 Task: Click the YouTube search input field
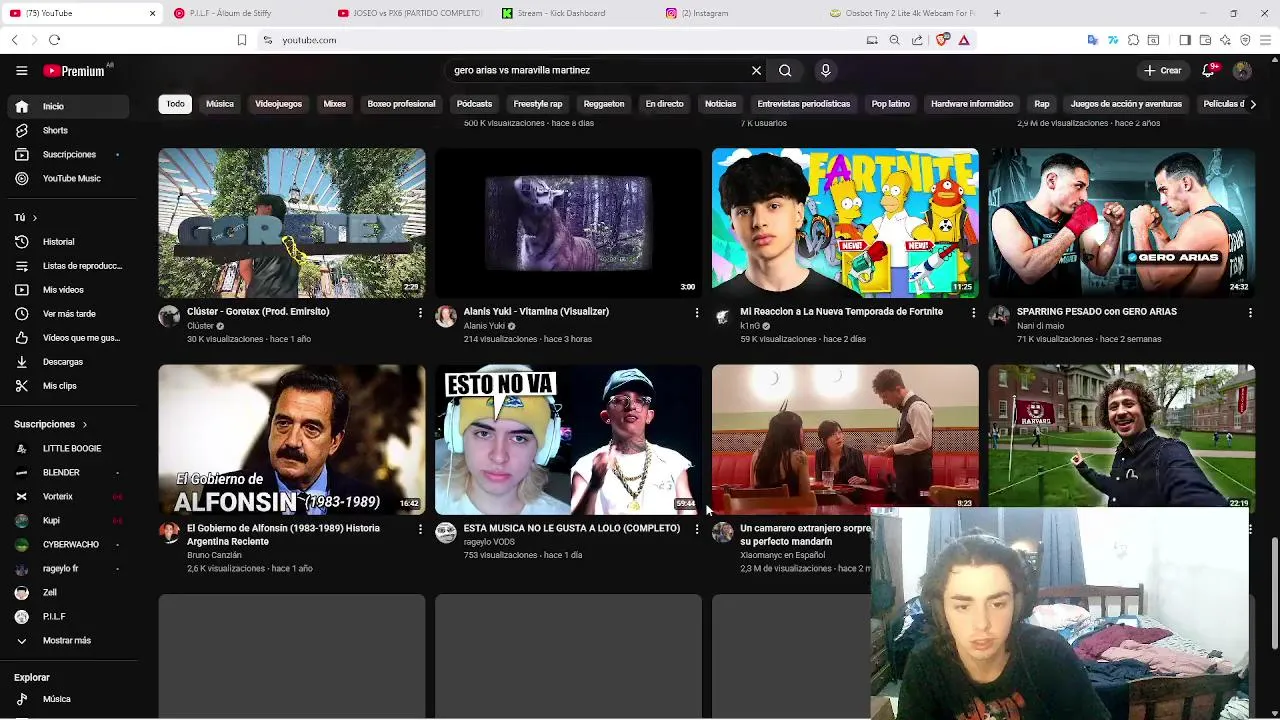(x=598, y=71)
